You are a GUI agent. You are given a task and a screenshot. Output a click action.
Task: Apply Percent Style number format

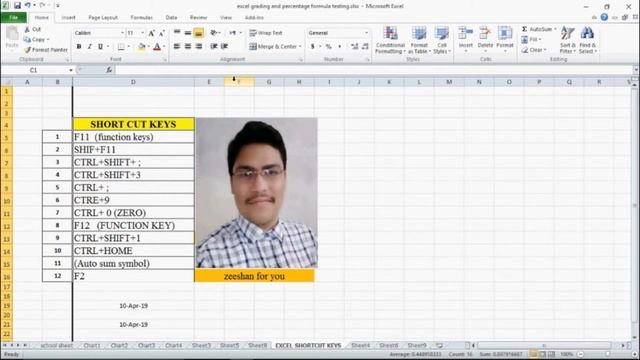pos(329,47)
